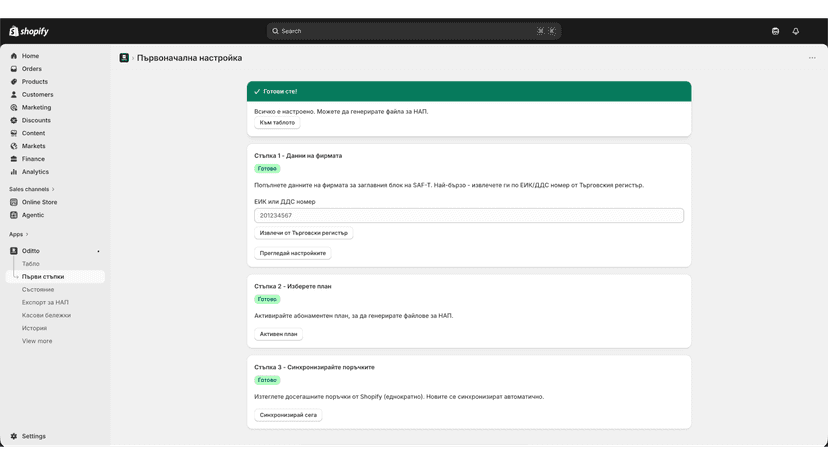The height and width of the screenshot is (466, 828).
Task: Click into the top Search bar
Action: 413,31
